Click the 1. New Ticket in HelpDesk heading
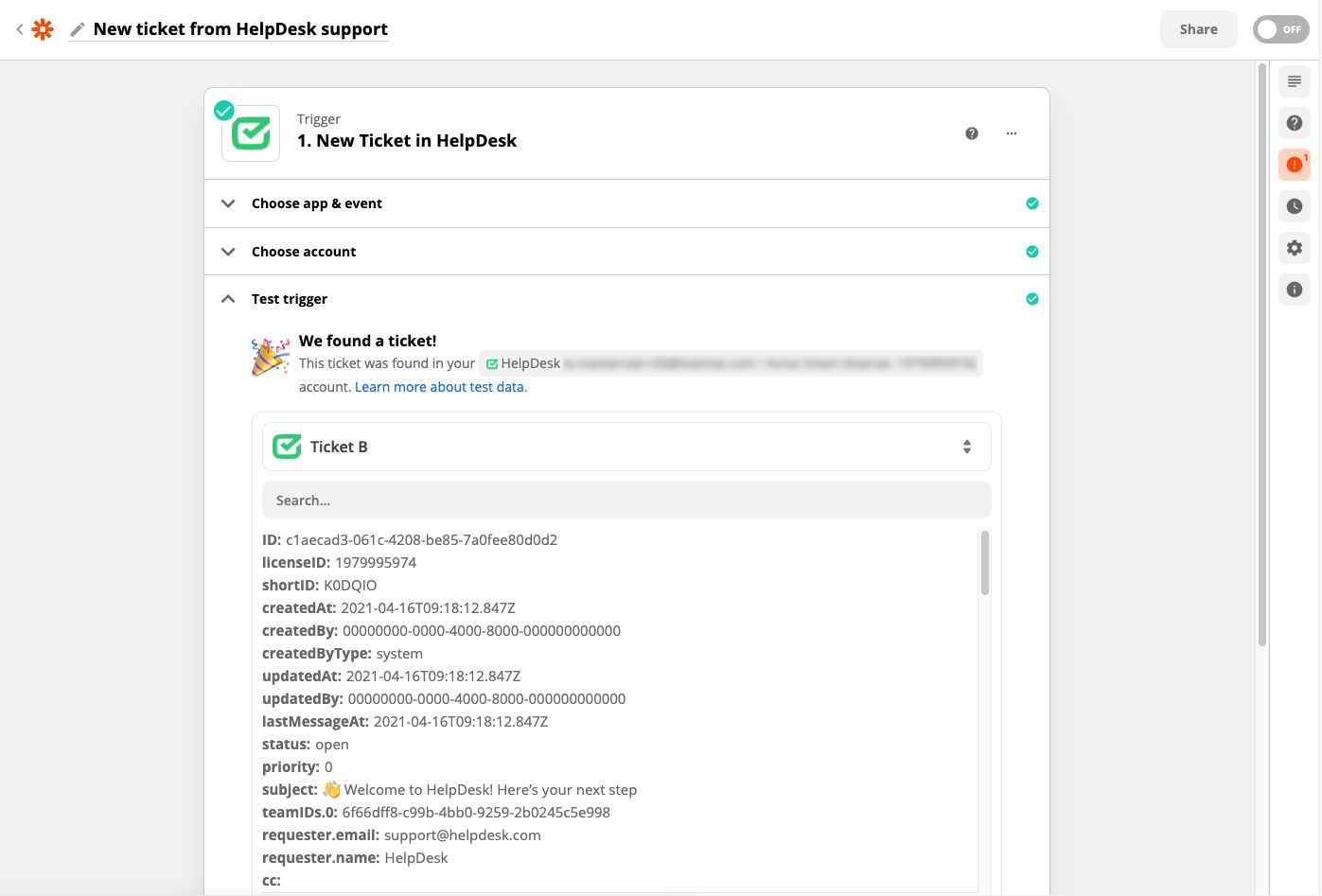The height and width of the screenshot is (896, 1322). [407, 141]
